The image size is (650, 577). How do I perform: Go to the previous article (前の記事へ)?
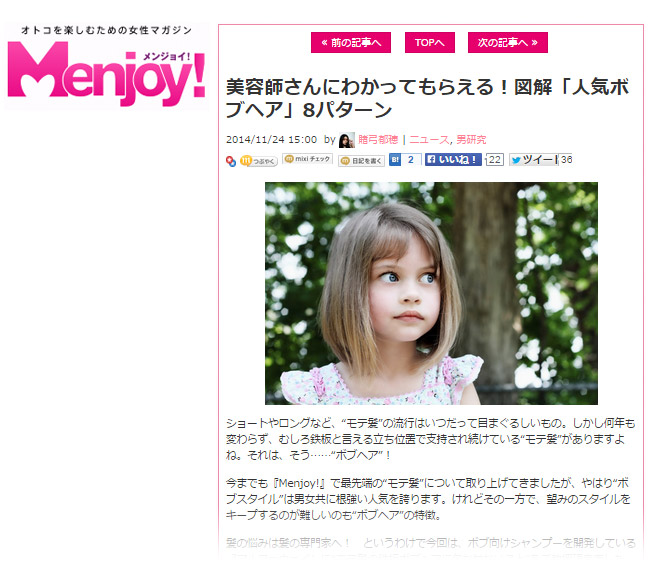[x=351, y=42]
